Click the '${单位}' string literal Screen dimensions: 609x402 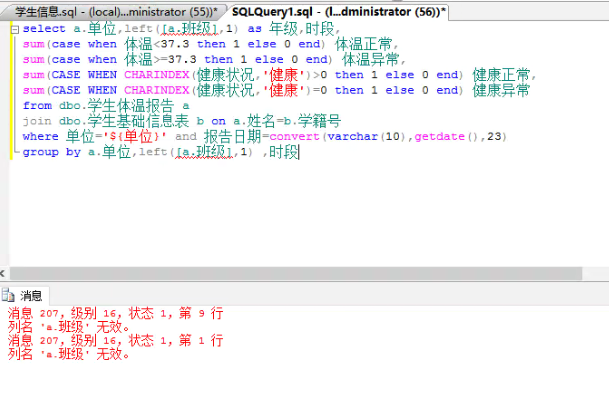134,136
